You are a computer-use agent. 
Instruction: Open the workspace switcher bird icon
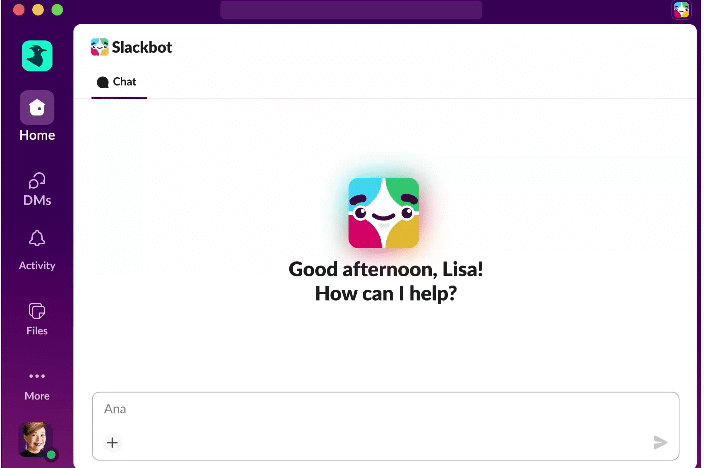click(37, 56)
